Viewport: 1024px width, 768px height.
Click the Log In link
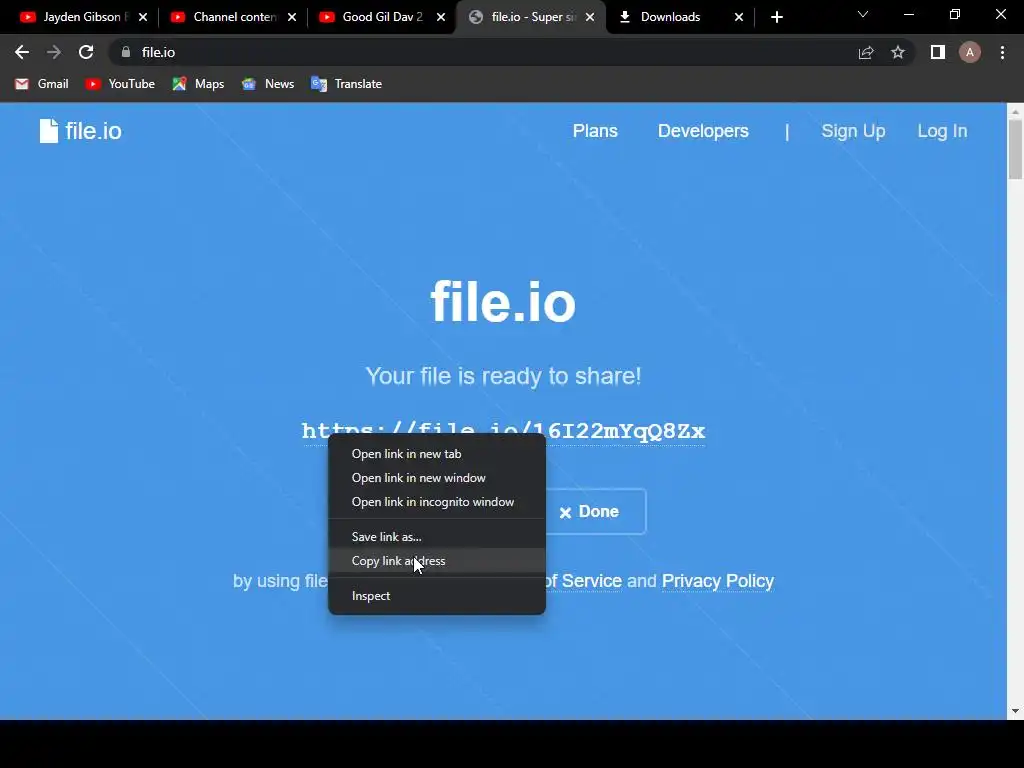point(942,131)
